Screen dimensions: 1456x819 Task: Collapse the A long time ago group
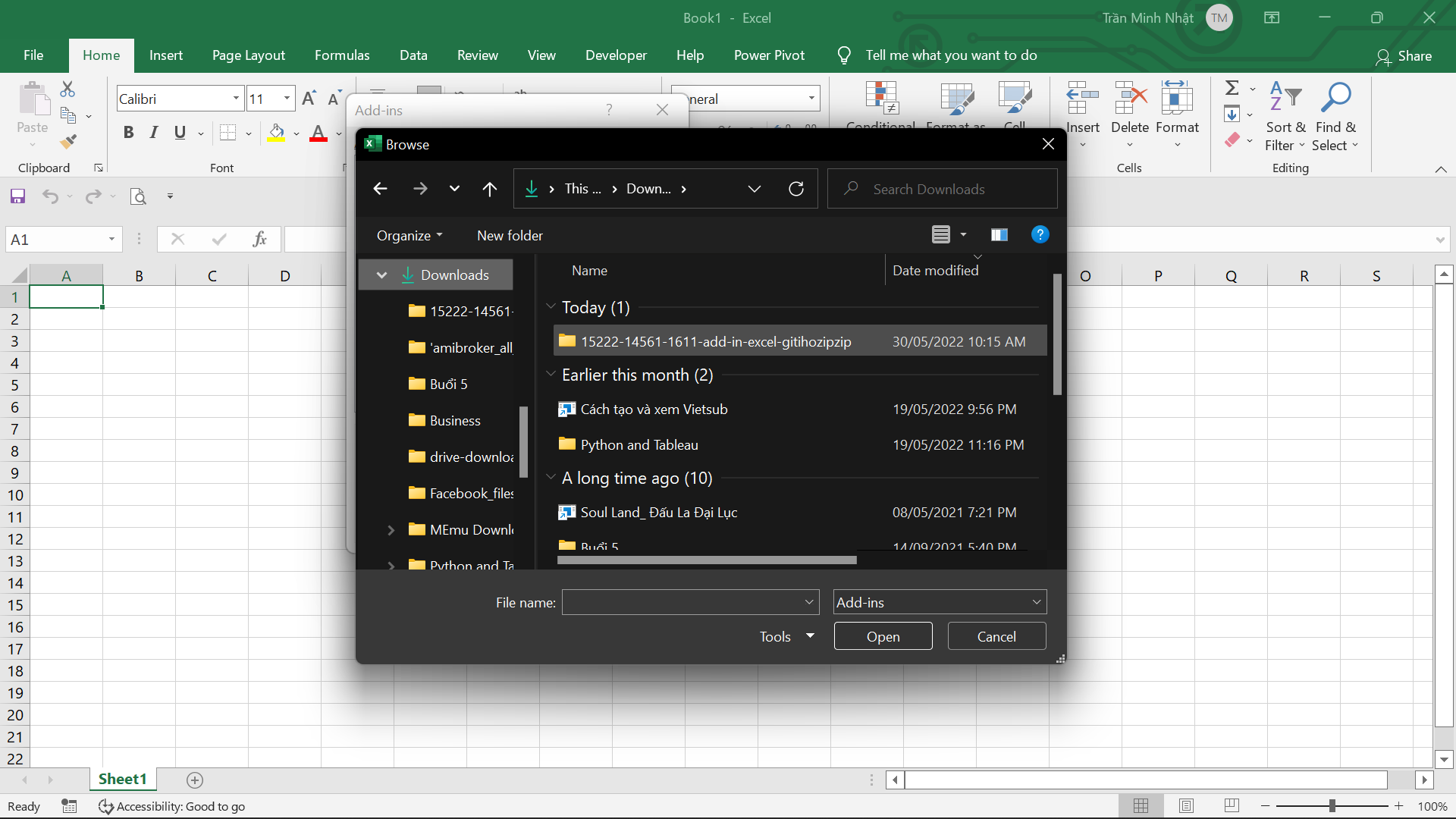[551, 477]
